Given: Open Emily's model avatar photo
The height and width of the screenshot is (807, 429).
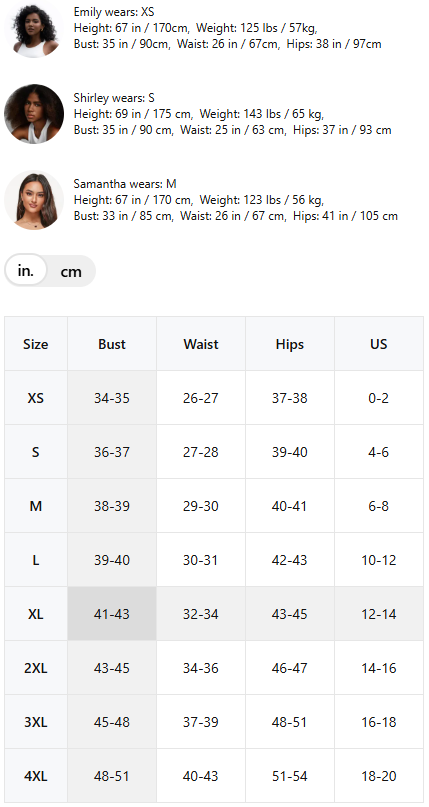Looking at the screenshot, I should click(33, 28).
